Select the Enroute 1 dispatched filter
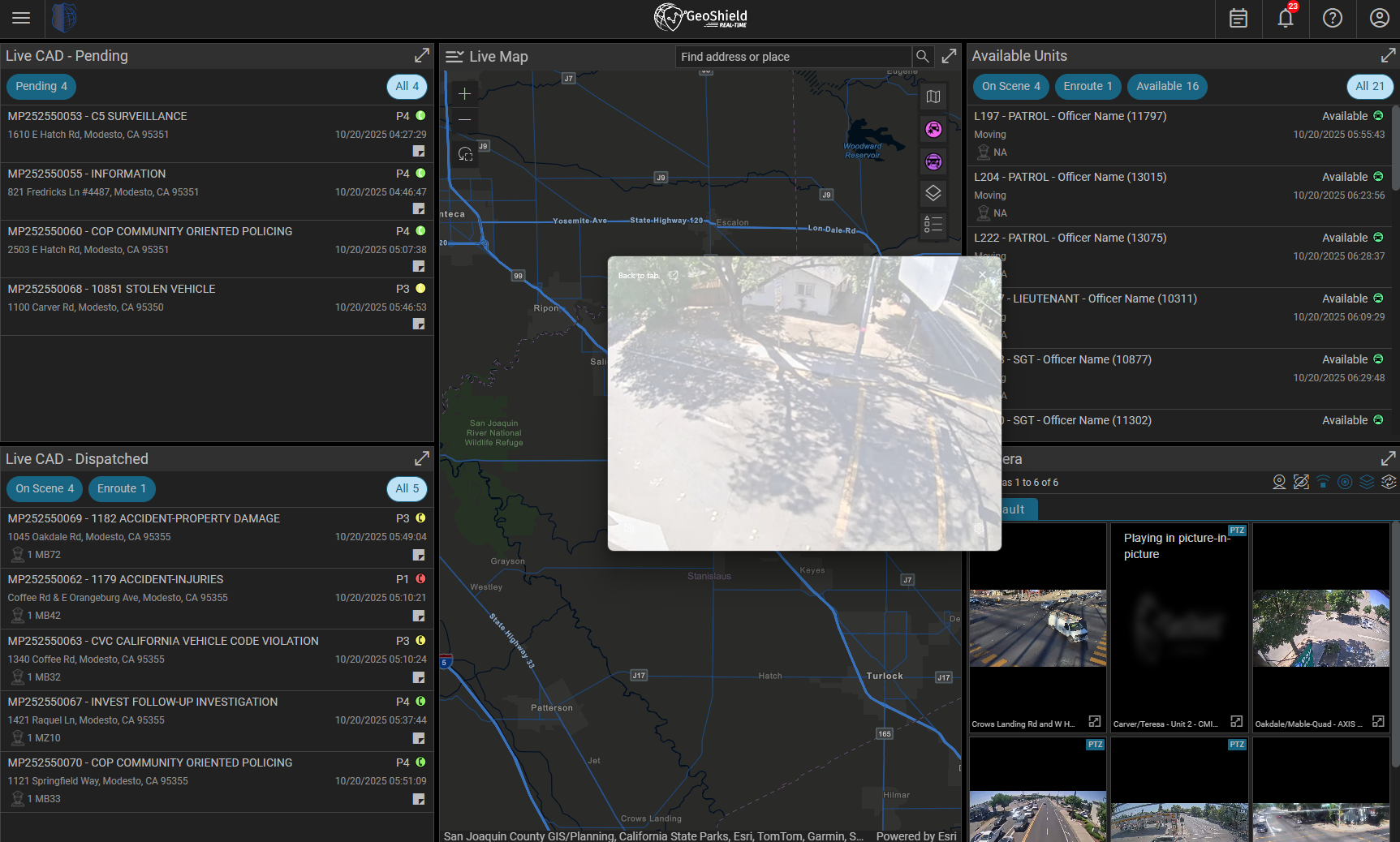 click(122, 488)
